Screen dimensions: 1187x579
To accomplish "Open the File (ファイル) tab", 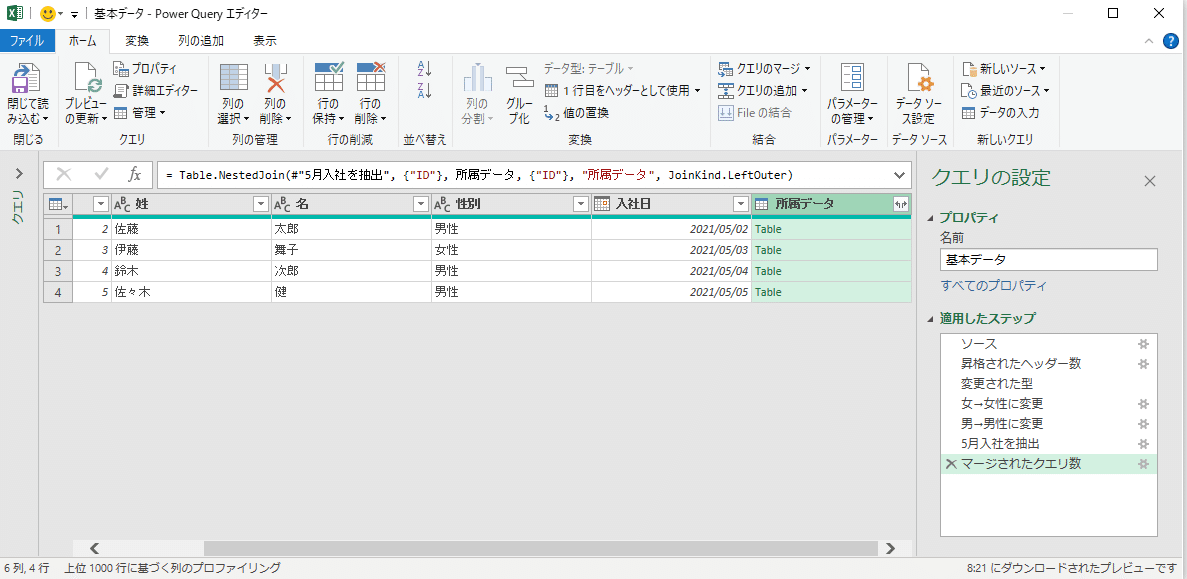I will (27, 41).
